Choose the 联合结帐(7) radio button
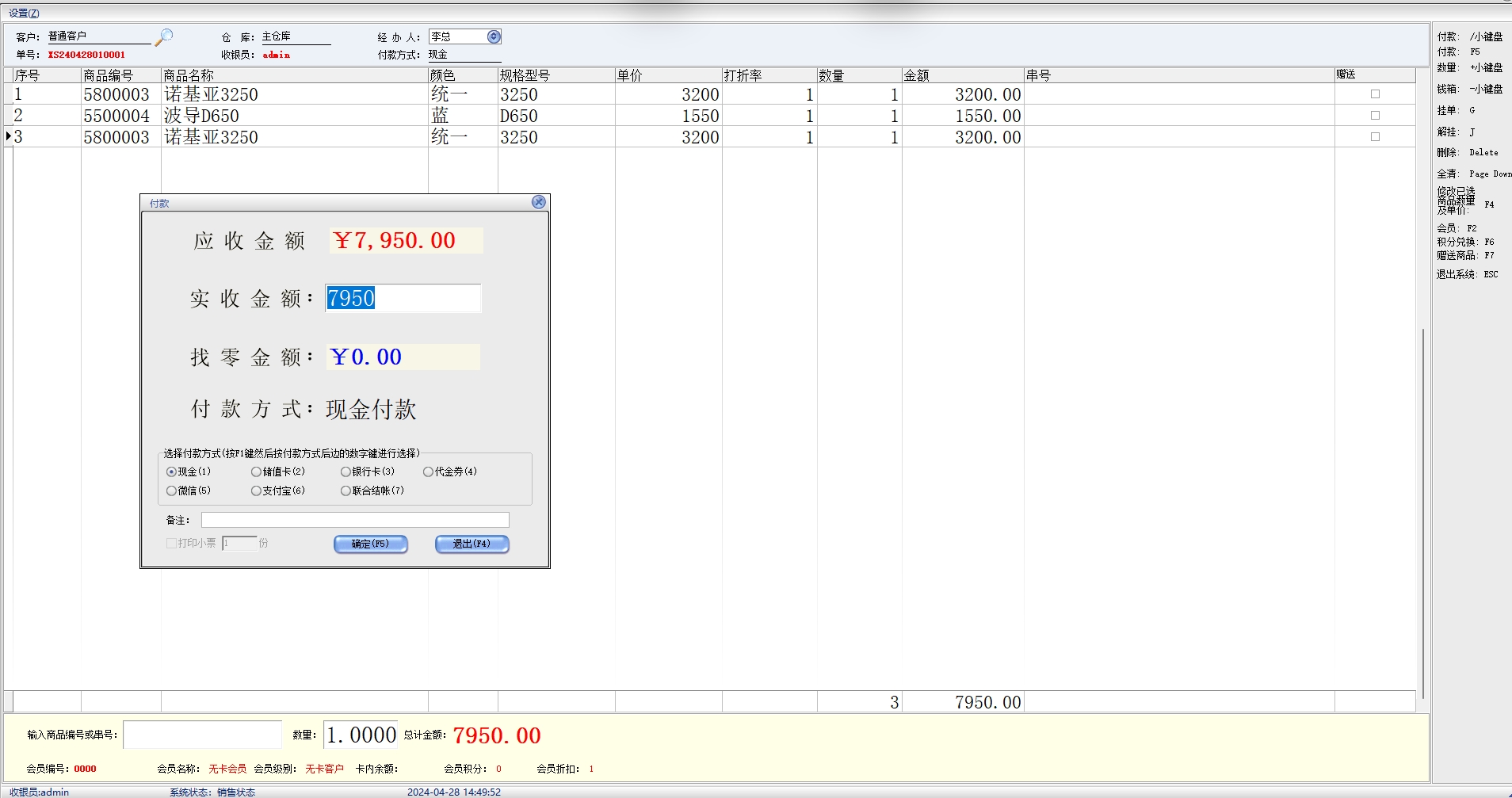This screenshot has height=798, width=1512. click(x=346, y=491)
